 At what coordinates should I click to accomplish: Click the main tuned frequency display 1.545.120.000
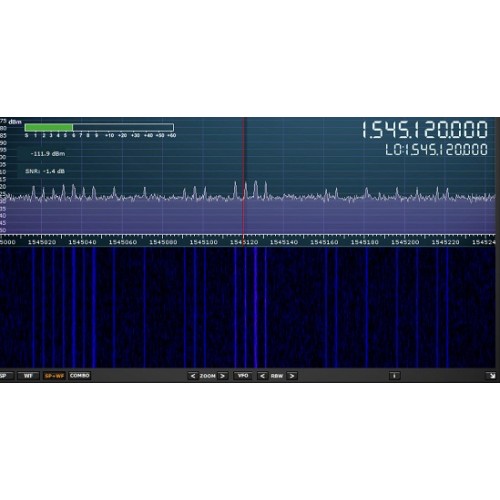(x=425, y=130)
